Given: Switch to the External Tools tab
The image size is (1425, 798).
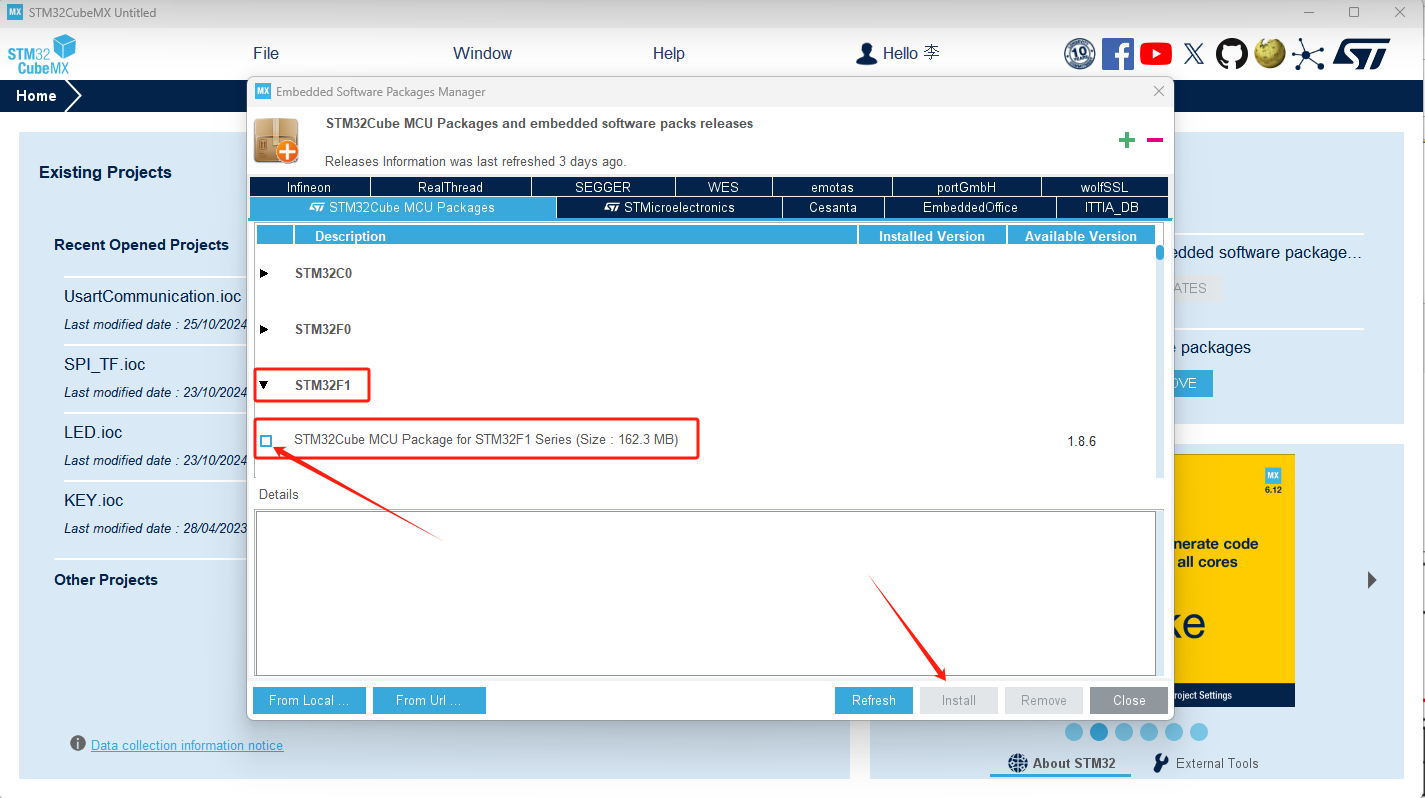Looking at the screenshot, I should pyautogui.click(x=1205, y=763).
